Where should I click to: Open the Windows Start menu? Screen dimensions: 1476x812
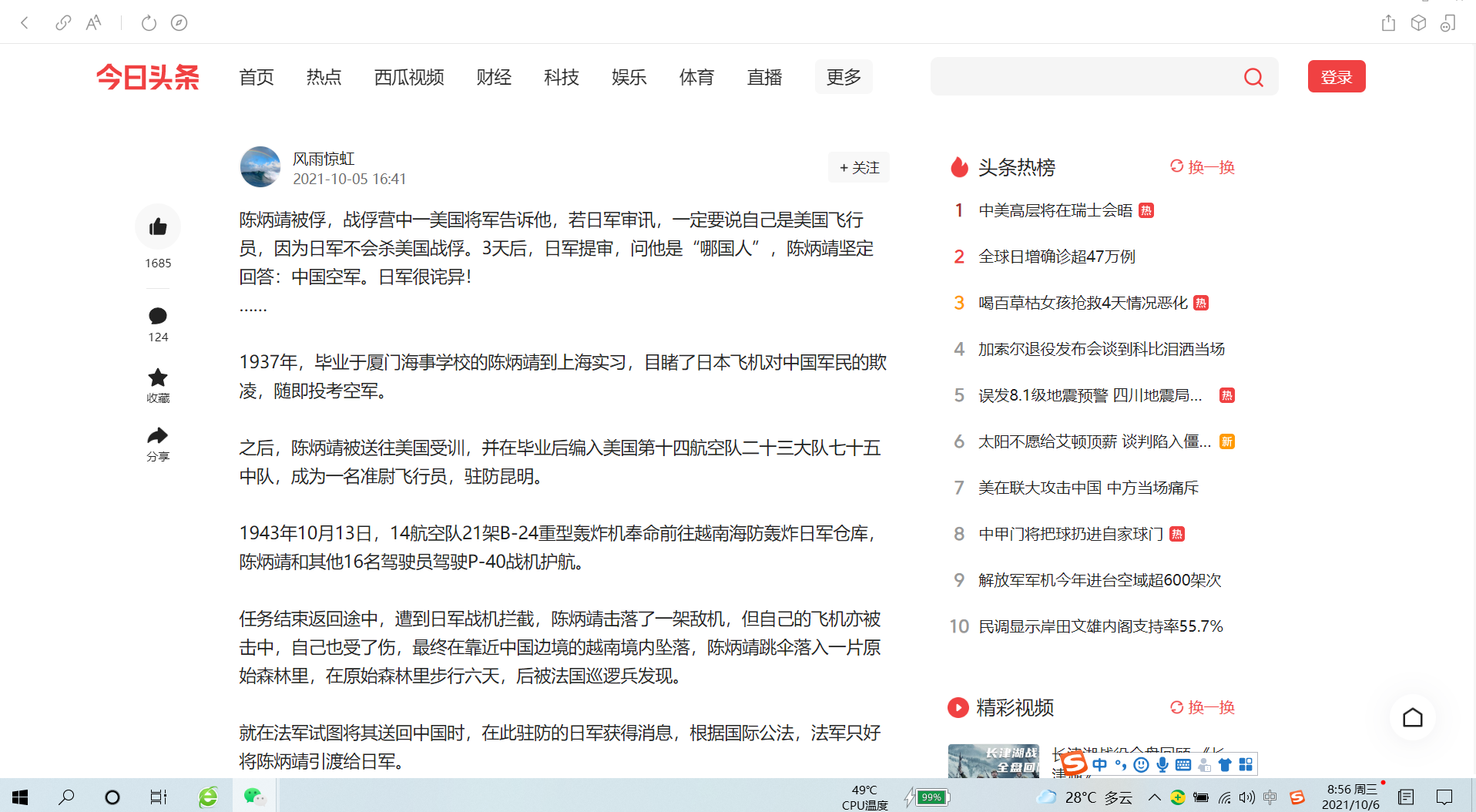21,797
